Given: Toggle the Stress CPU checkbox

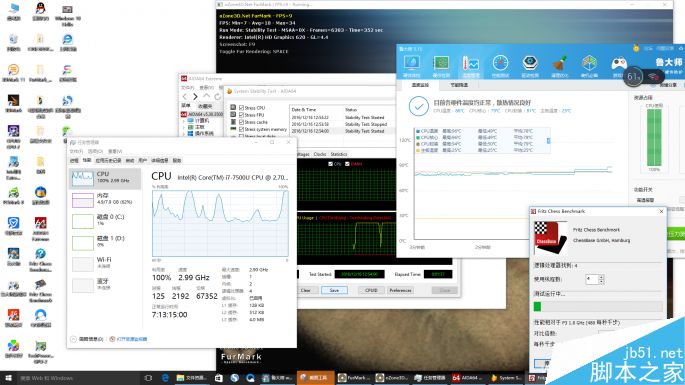Looking at the screenshot, I should click(x=241, y=108).
